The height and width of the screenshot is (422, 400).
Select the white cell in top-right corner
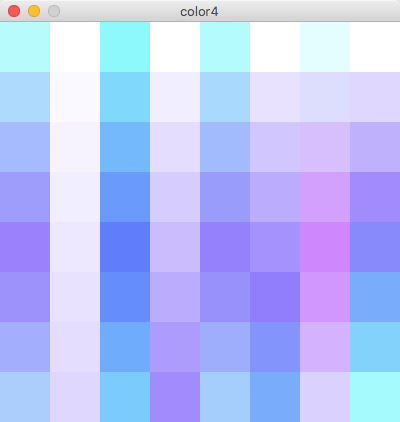pyautogui.click(x=375, y=47)
